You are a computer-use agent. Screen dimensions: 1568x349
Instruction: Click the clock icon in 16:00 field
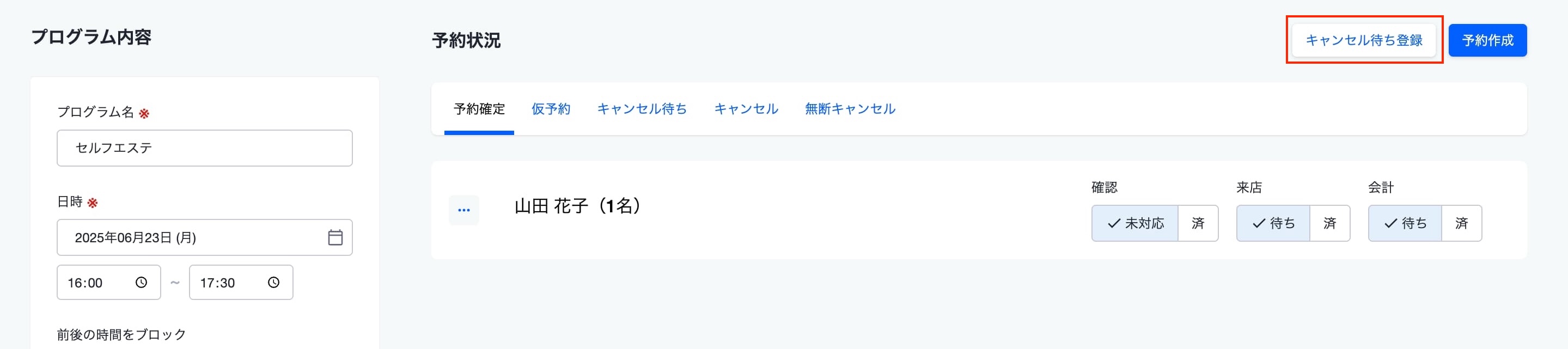[x=141, y=283]
